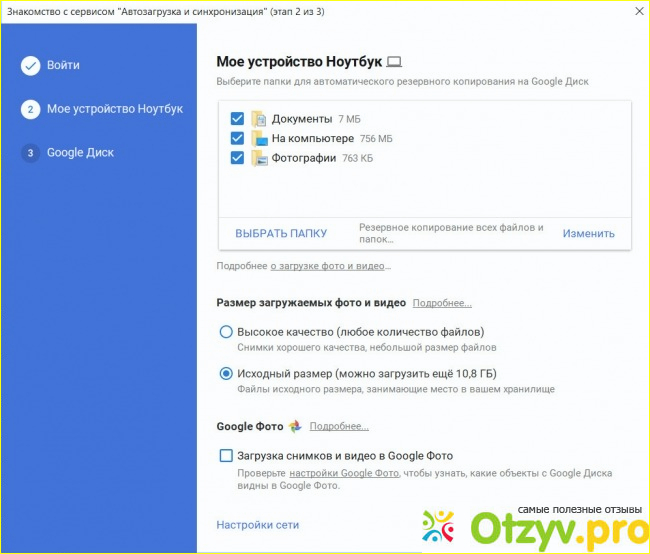This screenshot has height=554, width=650.
Task: Go to 'Google Диск' step in sidebar
Action: 80,153
